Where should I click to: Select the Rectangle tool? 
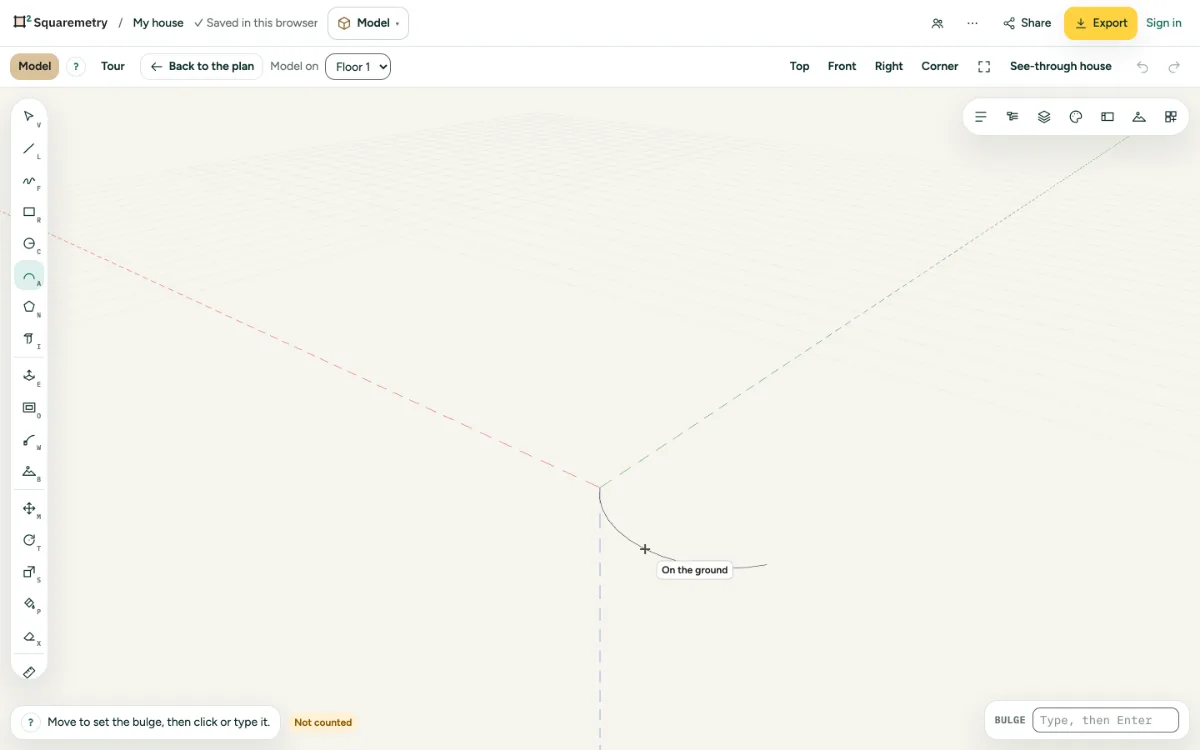[29, 213]
